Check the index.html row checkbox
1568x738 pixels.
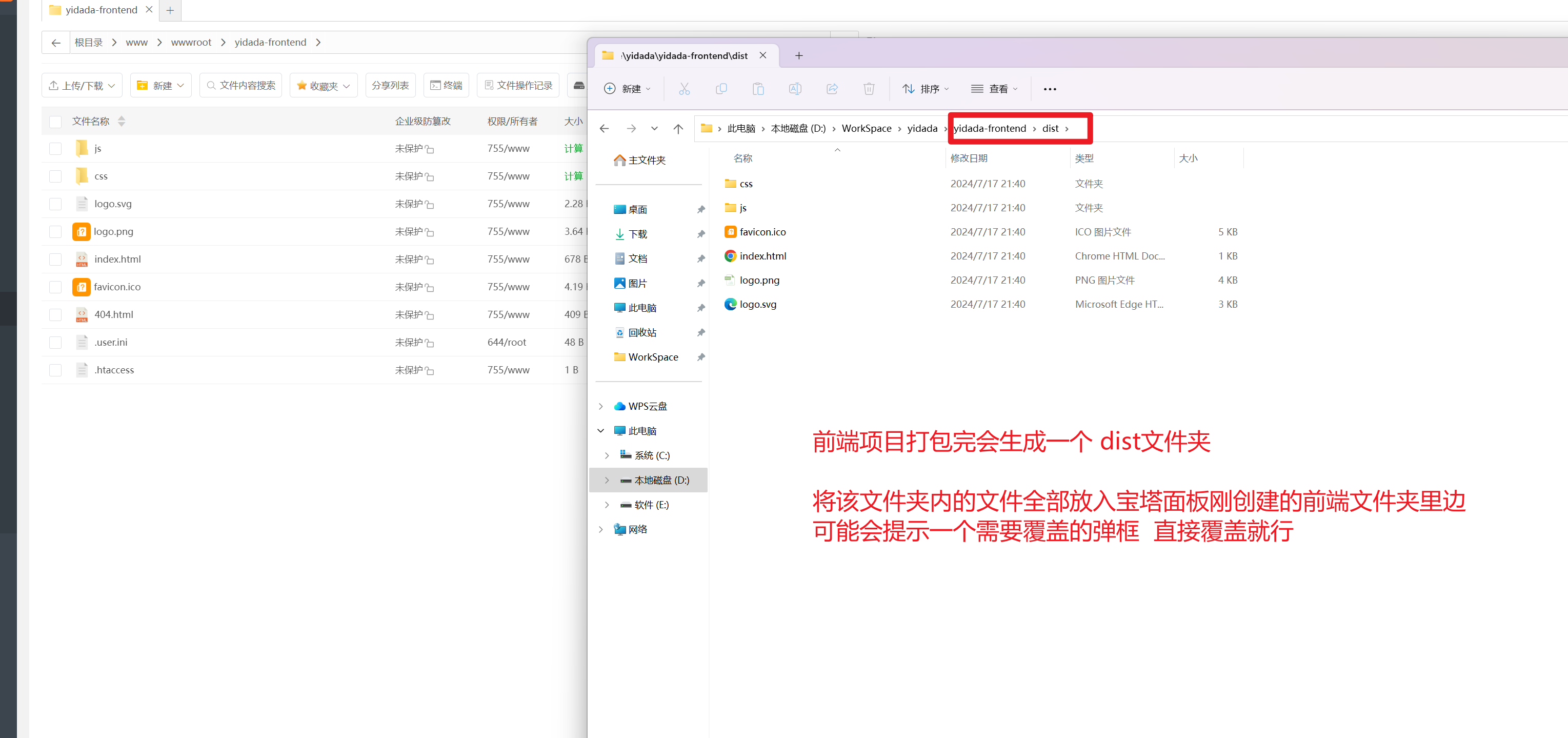point(55,260)
